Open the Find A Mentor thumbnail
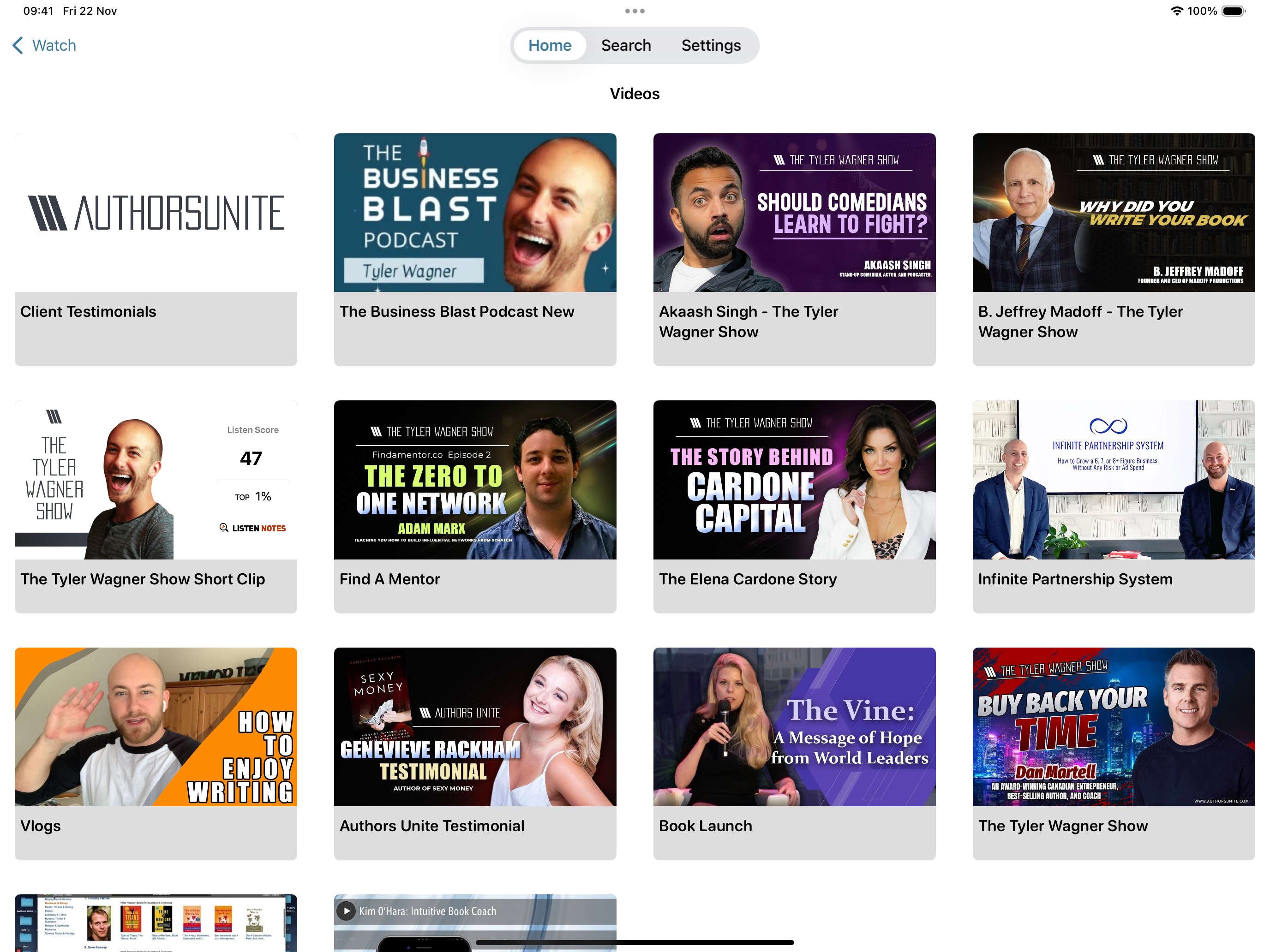Image resolution: width=1270 pixels, height=952 pixels. (x=475, y=480)
